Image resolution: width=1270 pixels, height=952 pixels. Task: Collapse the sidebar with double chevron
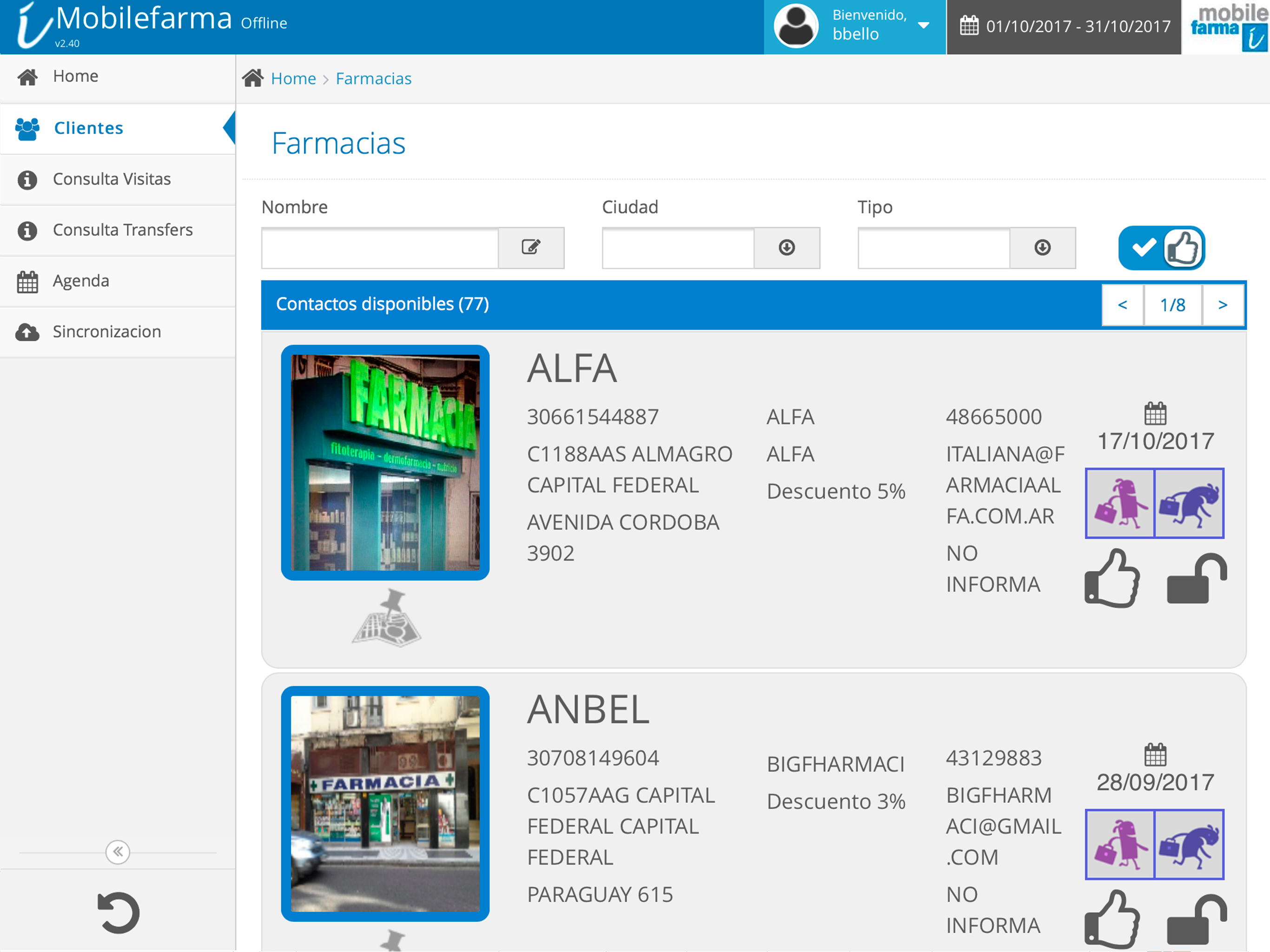coord(118,852)
